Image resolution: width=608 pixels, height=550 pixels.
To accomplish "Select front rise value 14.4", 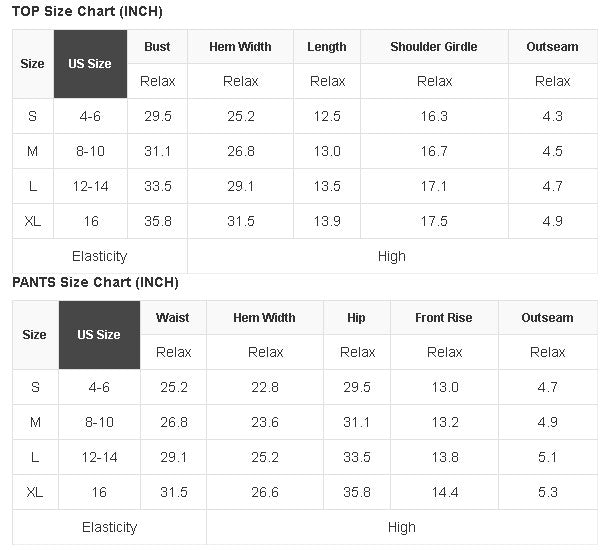I will [444, 492].
